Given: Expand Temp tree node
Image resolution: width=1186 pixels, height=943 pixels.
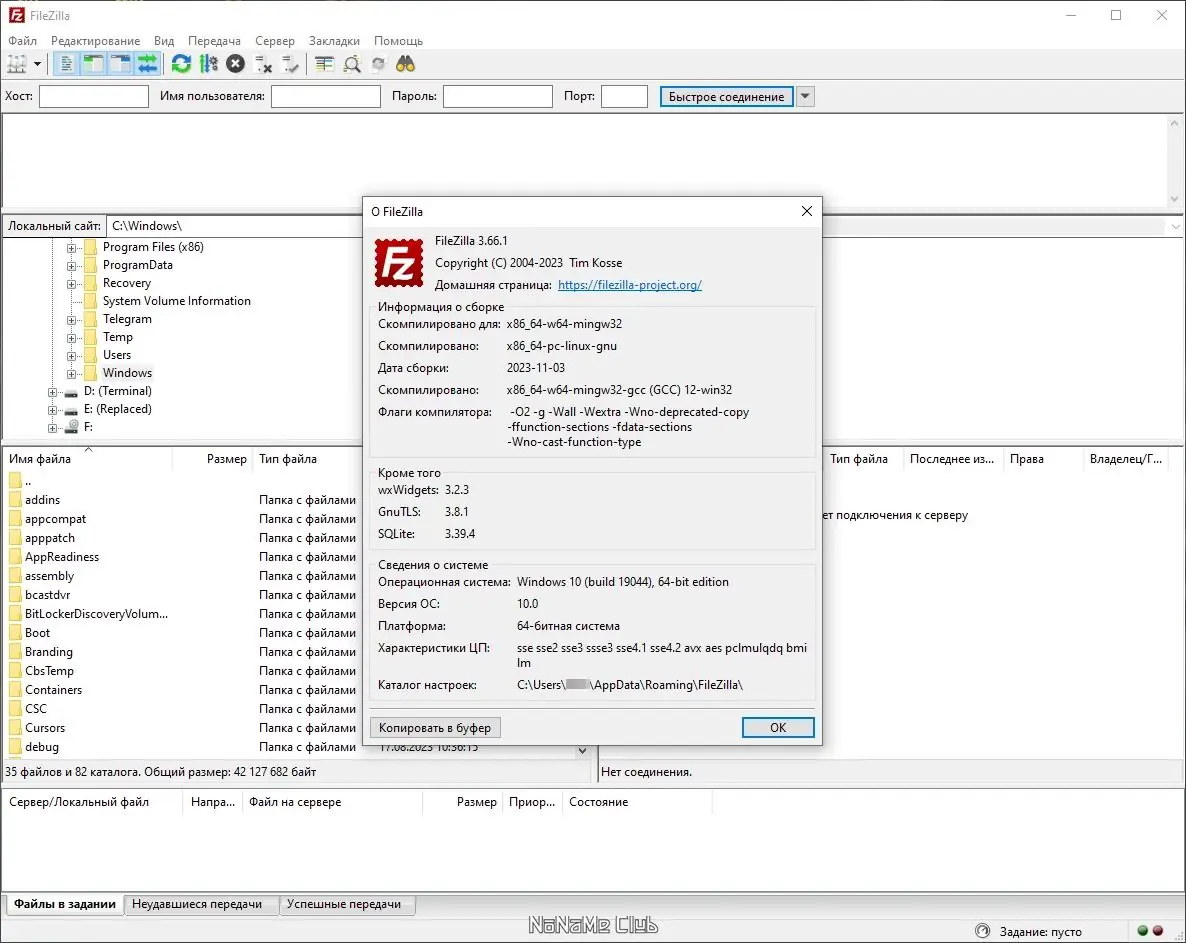Looking at the screenshot, I should [x=71, y=338].
